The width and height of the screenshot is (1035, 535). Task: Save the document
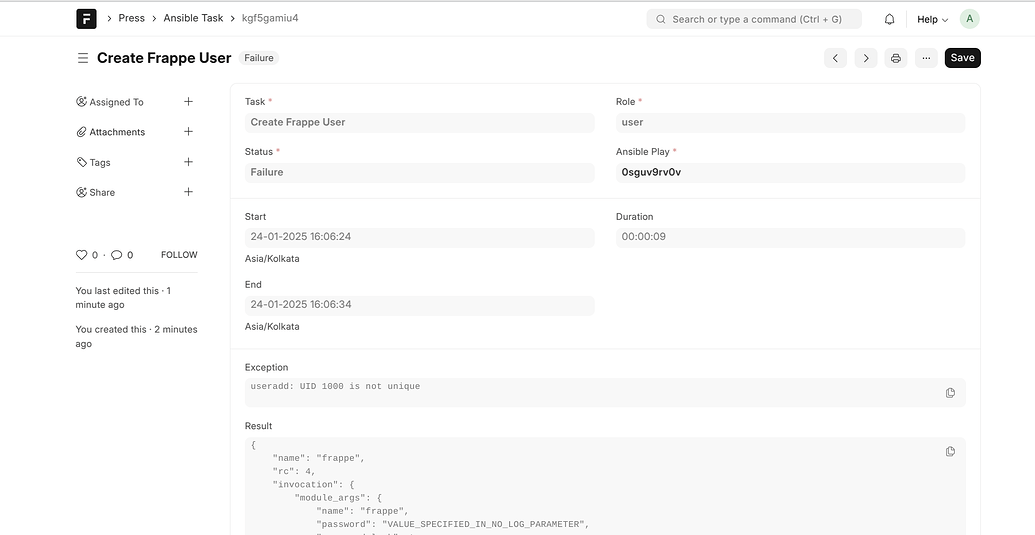tap(962, 58)
